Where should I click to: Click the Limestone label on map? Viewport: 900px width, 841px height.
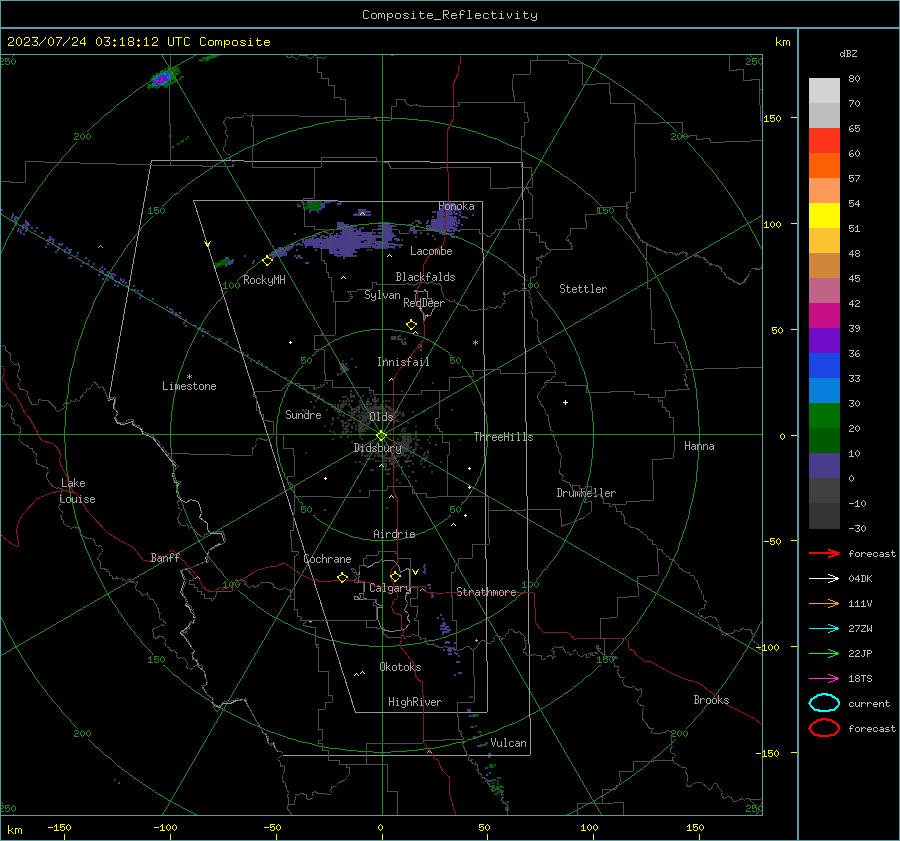click(x=189, y=386)
